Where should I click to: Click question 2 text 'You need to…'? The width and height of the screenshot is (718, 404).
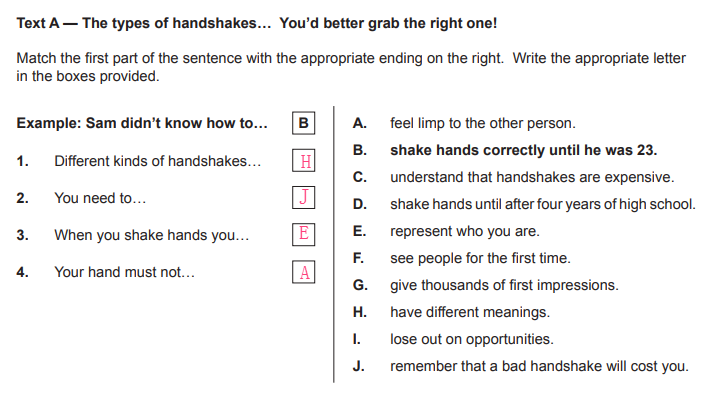click(x=100, y=198)
